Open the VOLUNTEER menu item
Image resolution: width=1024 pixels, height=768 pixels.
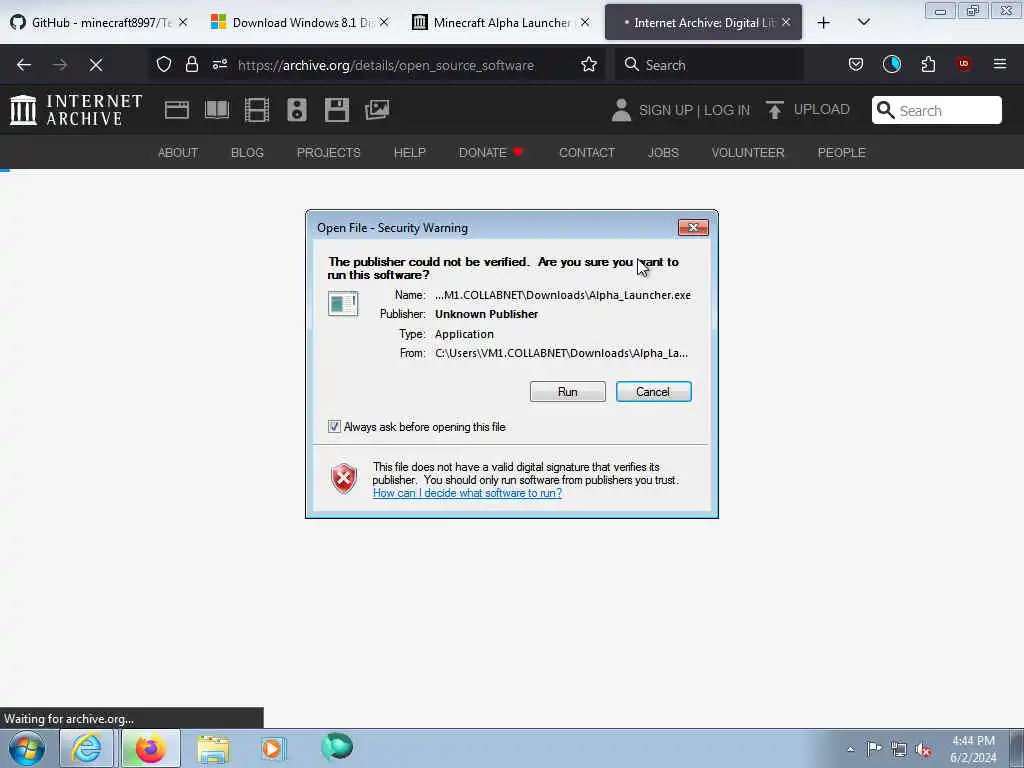[x=748, y=152]
